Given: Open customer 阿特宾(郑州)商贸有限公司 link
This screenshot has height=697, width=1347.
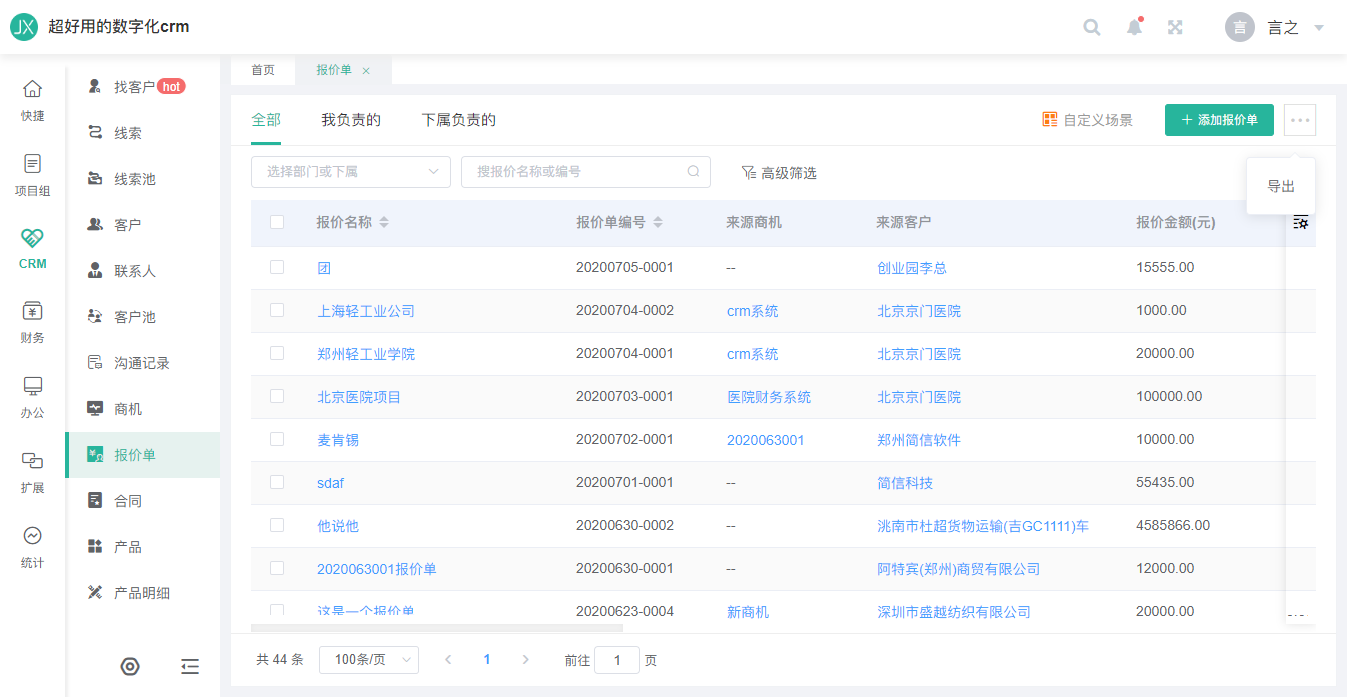Looking at the screenshot, I should 959,569.
